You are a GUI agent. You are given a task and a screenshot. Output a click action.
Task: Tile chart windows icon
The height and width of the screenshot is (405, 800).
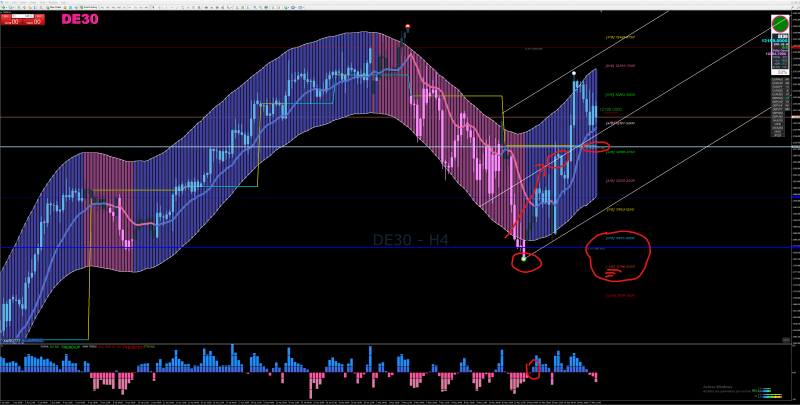click(x=266, y=7)
